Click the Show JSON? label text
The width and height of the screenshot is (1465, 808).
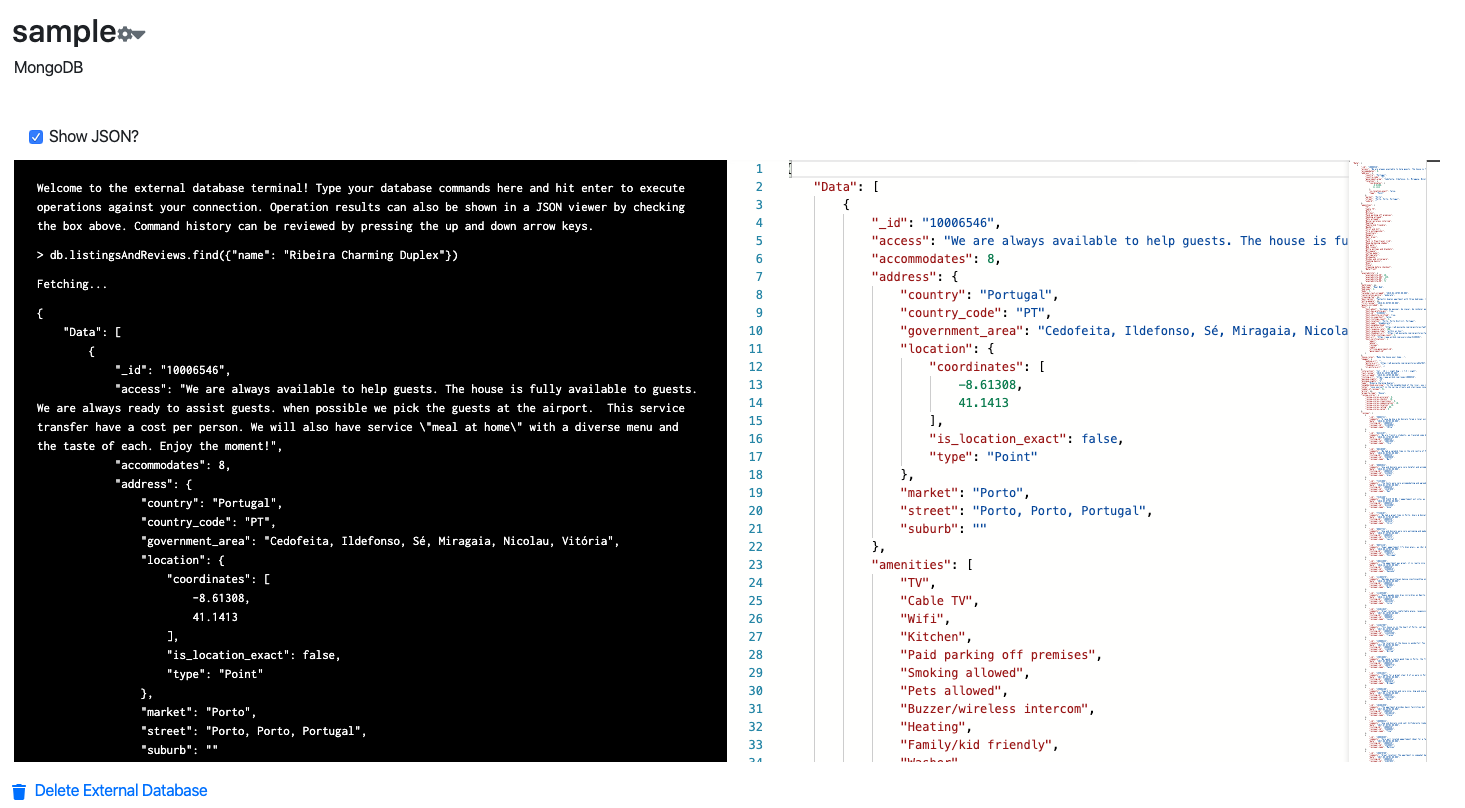pos(94,137)
